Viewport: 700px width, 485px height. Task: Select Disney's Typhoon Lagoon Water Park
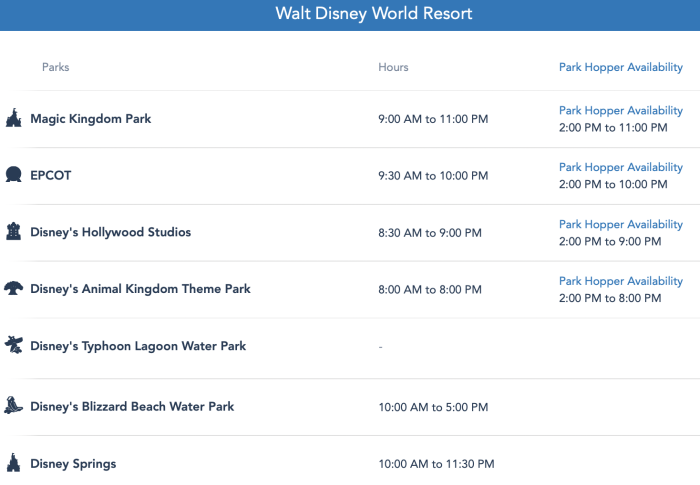click(x=138, y=346)
